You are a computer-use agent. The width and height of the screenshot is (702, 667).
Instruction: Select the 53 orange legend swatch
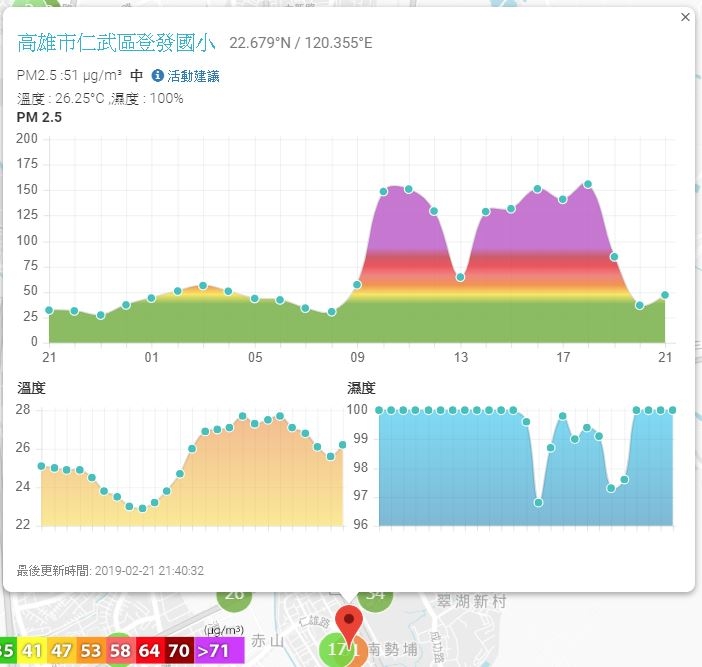[x=91, y=650]
